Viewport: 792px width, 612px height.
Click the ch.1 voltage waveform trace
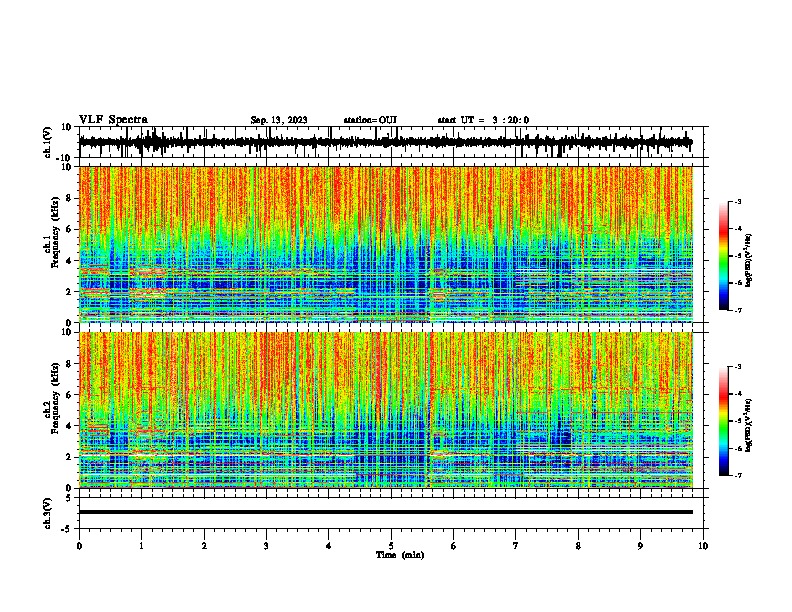click(385, 142)
